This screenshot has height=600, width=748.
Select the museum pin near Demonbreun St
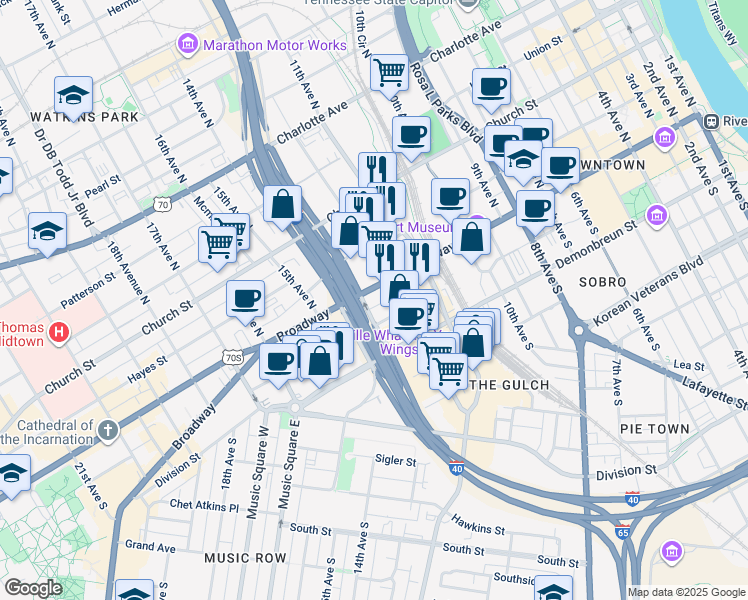click(x=657, y=215)
